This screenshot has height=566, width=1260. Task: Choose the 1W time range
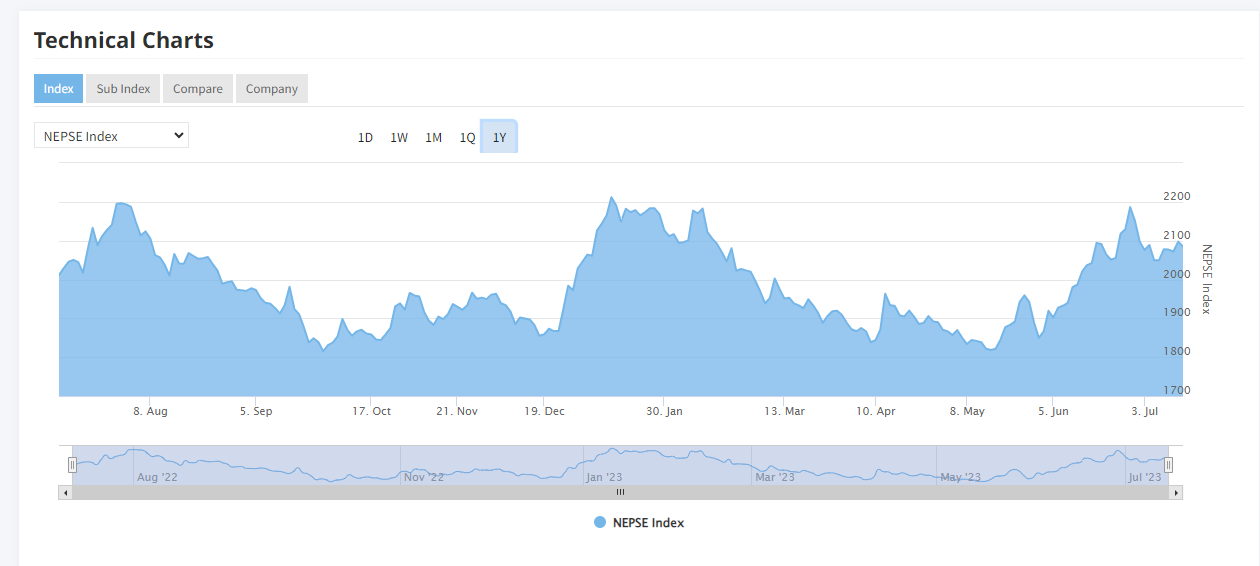click(399, 137)
